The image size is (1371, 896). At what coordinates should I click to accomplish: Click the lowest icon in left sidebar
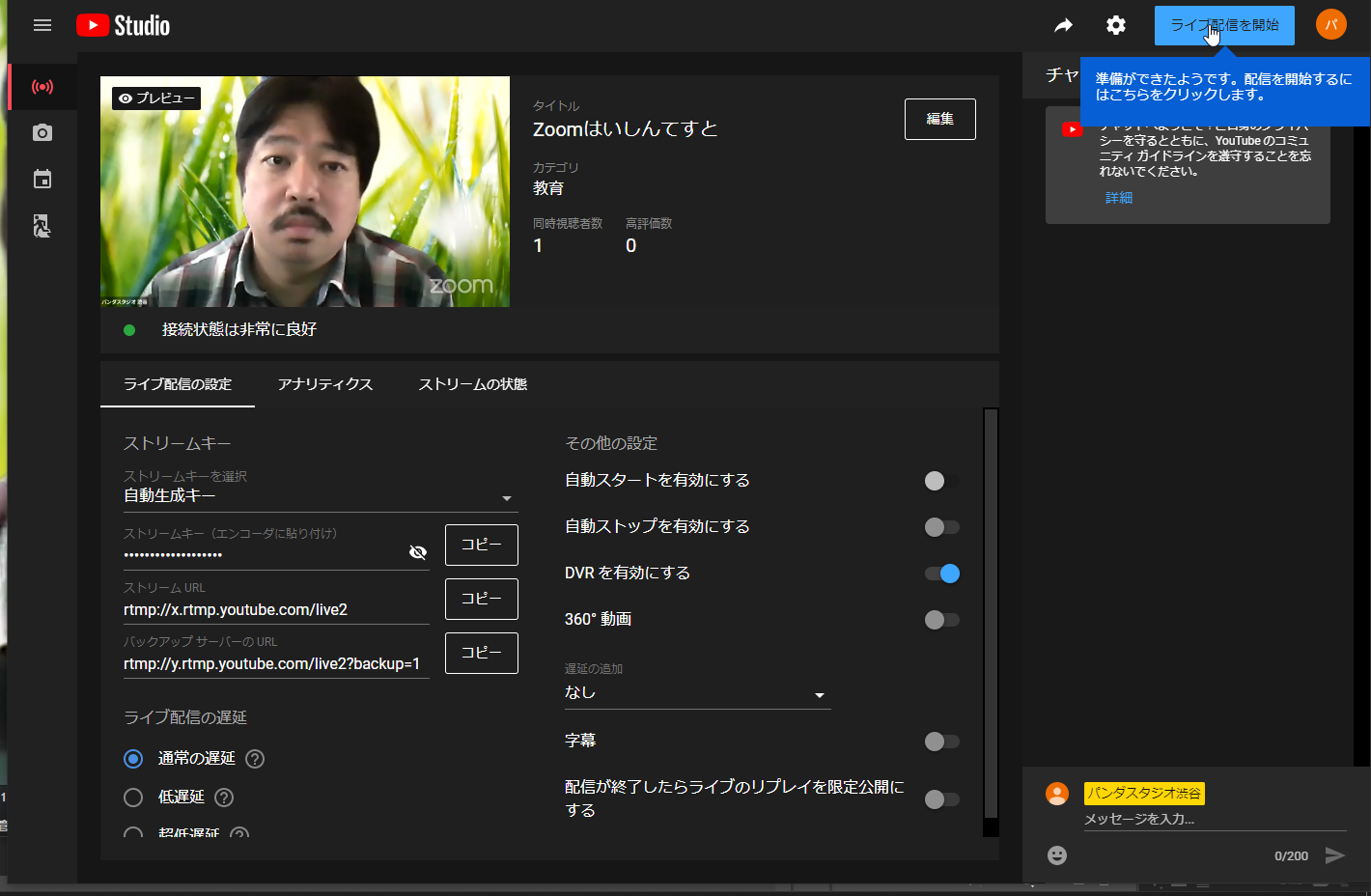click(x=42, y=226)
